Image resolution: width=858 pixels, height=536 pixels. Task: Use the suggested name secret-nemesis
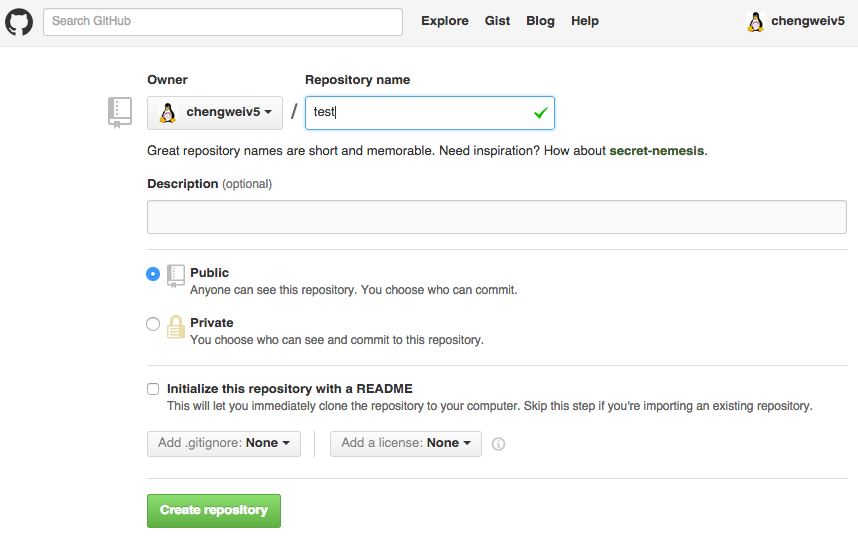tap(657, 151)
